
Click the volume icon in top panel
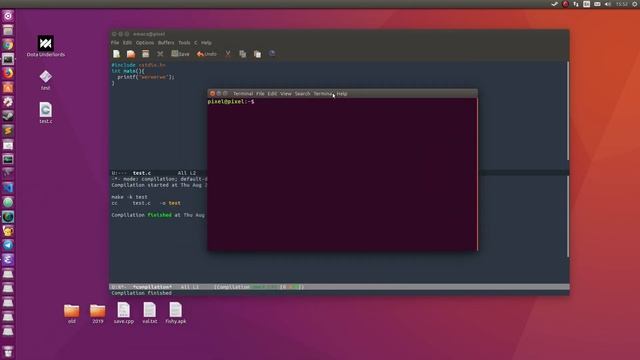tap(608, 4)
